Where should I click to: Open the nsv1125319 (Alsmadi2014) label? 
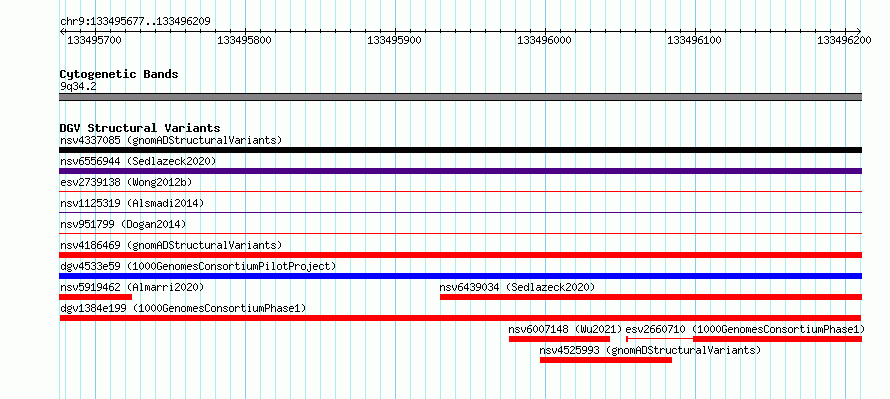[132, 203]
